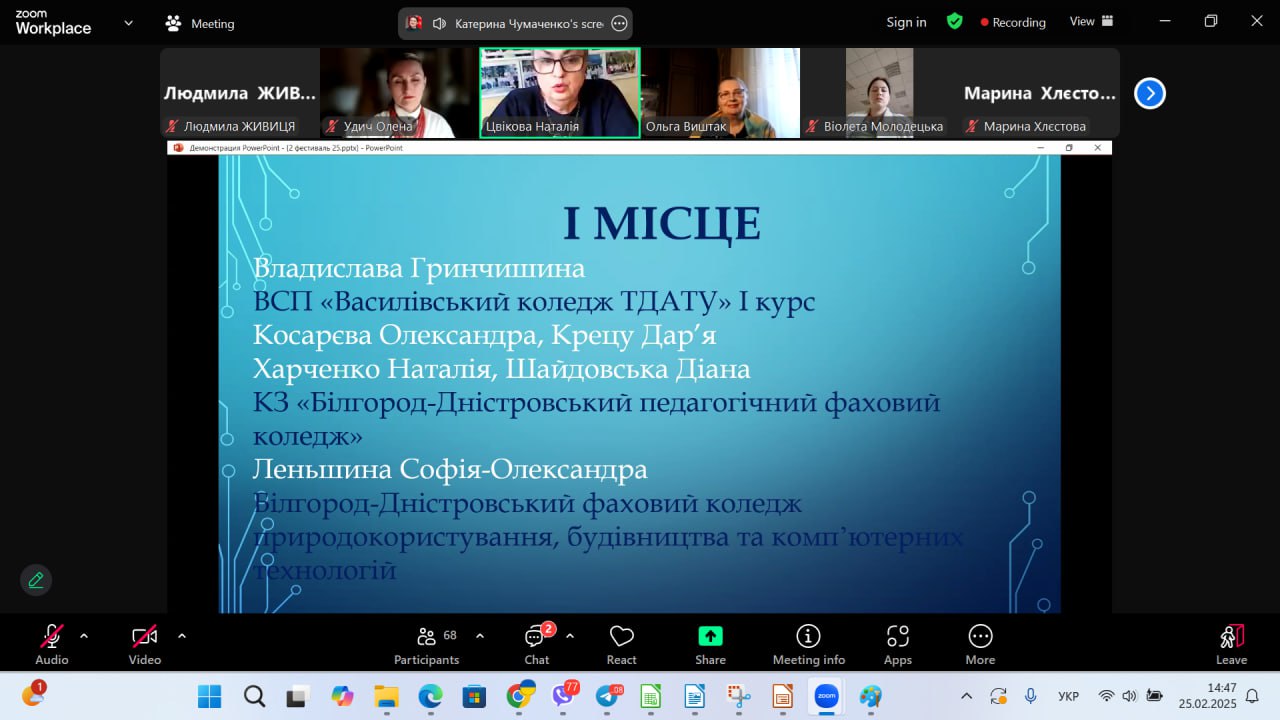Expand video settings arrow next to Video
The image size is (1280, 720).
[181, 635]
